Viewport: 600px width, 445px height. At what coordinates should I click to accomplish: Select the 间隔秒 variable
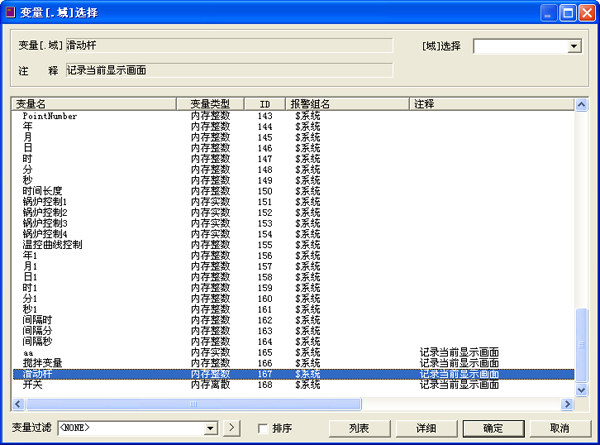click(293, 341)
